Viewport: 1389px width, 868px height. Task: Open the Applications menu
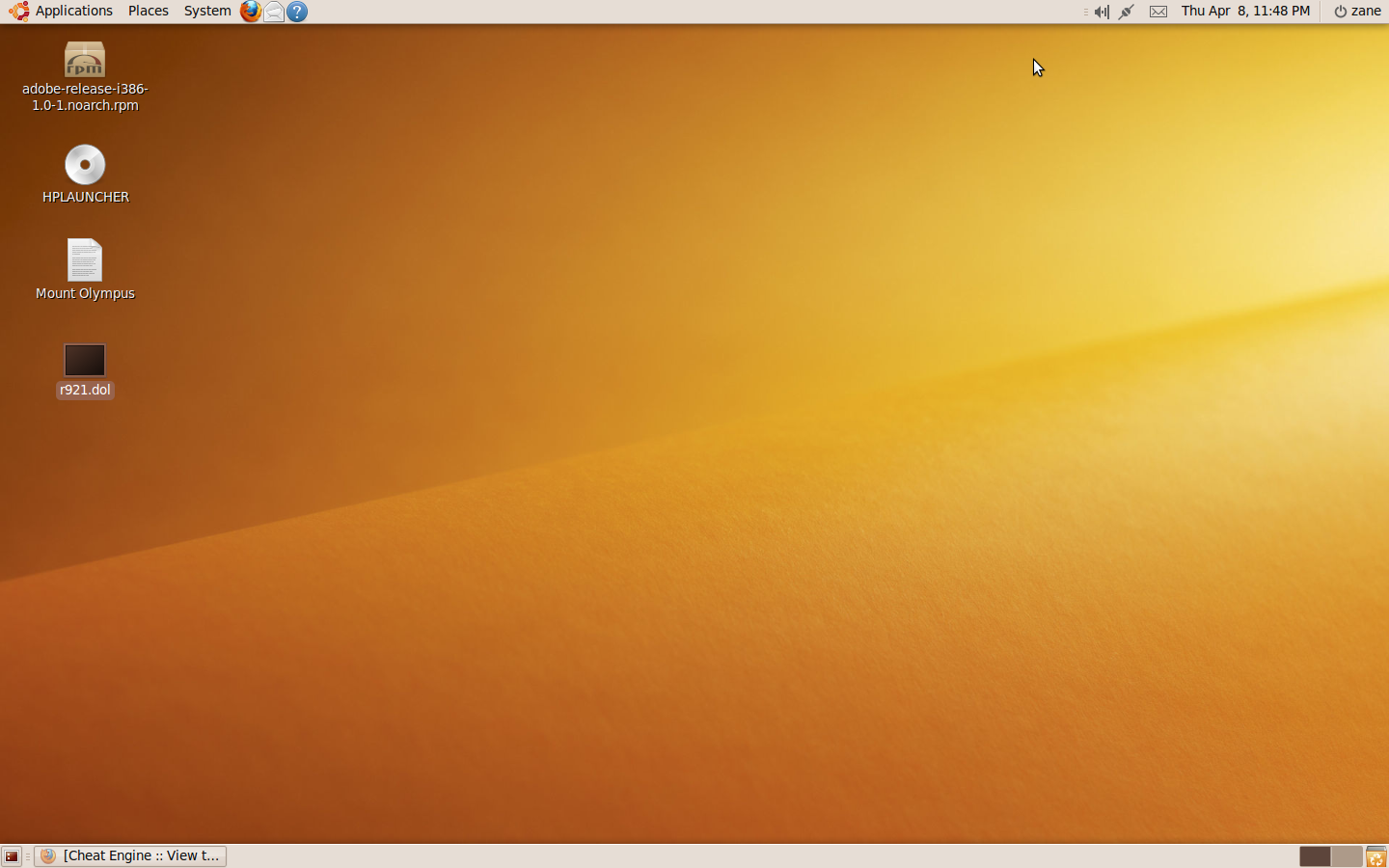pos(73,11)
